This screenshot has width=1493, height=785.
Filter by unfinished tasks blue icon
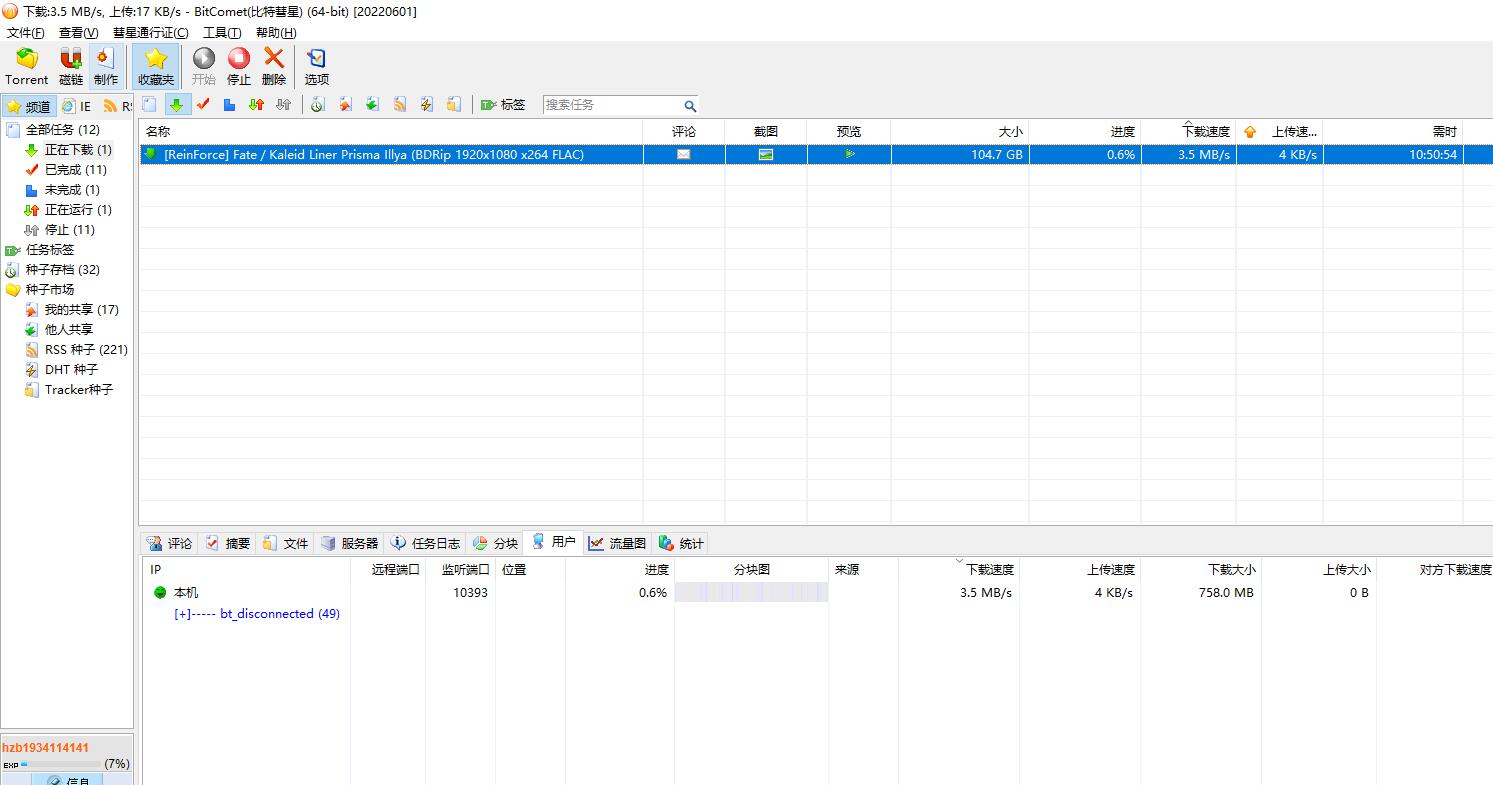pos(229,104)
